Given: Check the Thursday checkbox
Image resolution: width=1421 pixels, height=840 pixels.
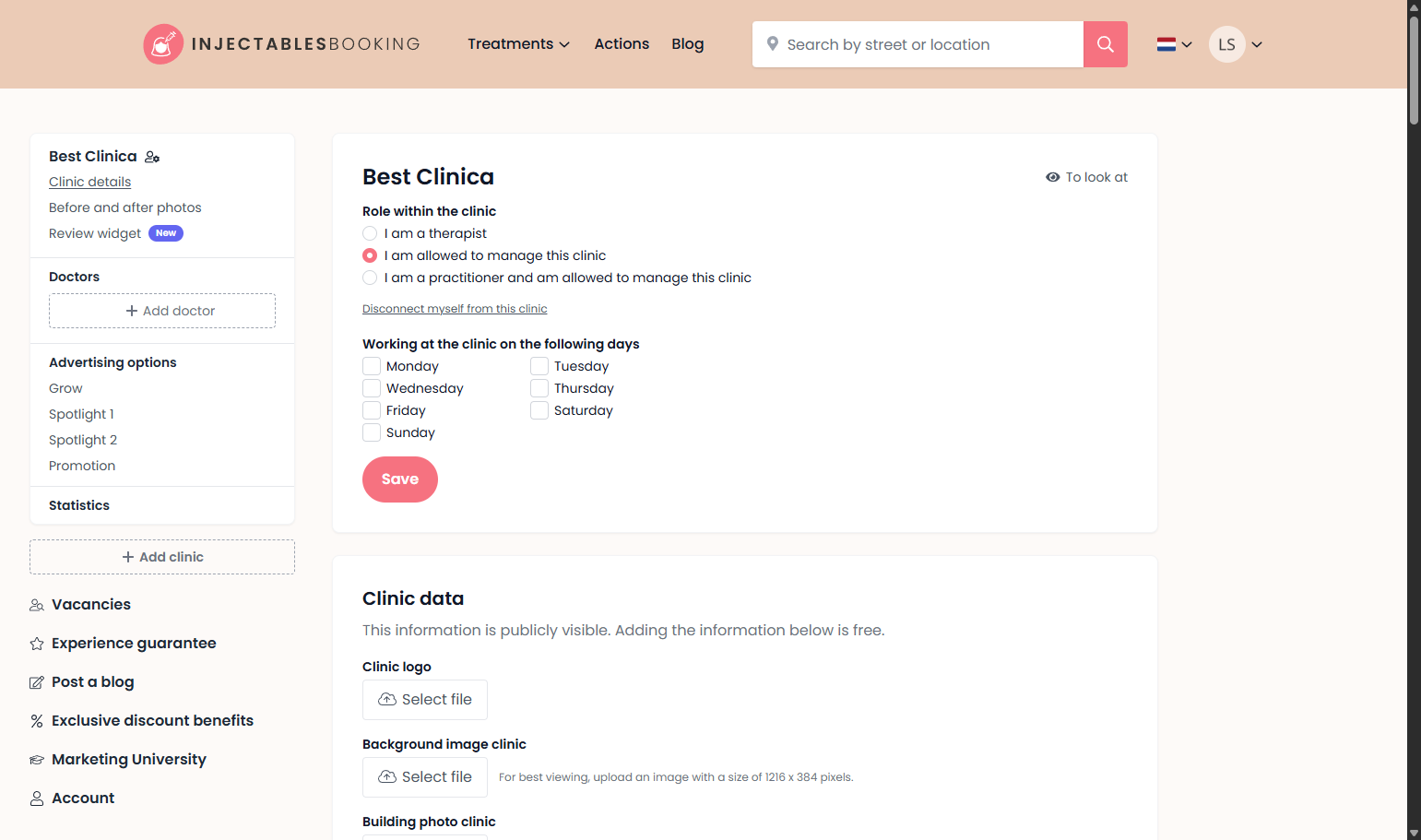Looking at the screenshot, I should click(539, 388).
